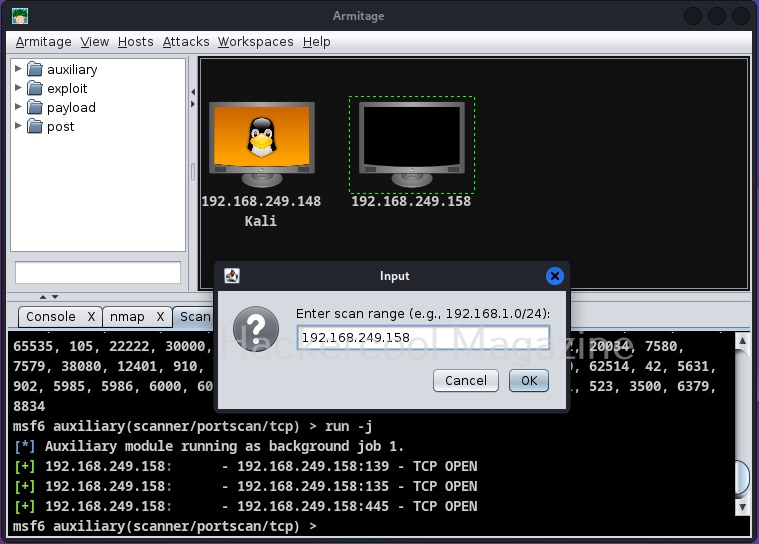
Task: Click the console scrollbar down arrow
Action: pos(743,507)
